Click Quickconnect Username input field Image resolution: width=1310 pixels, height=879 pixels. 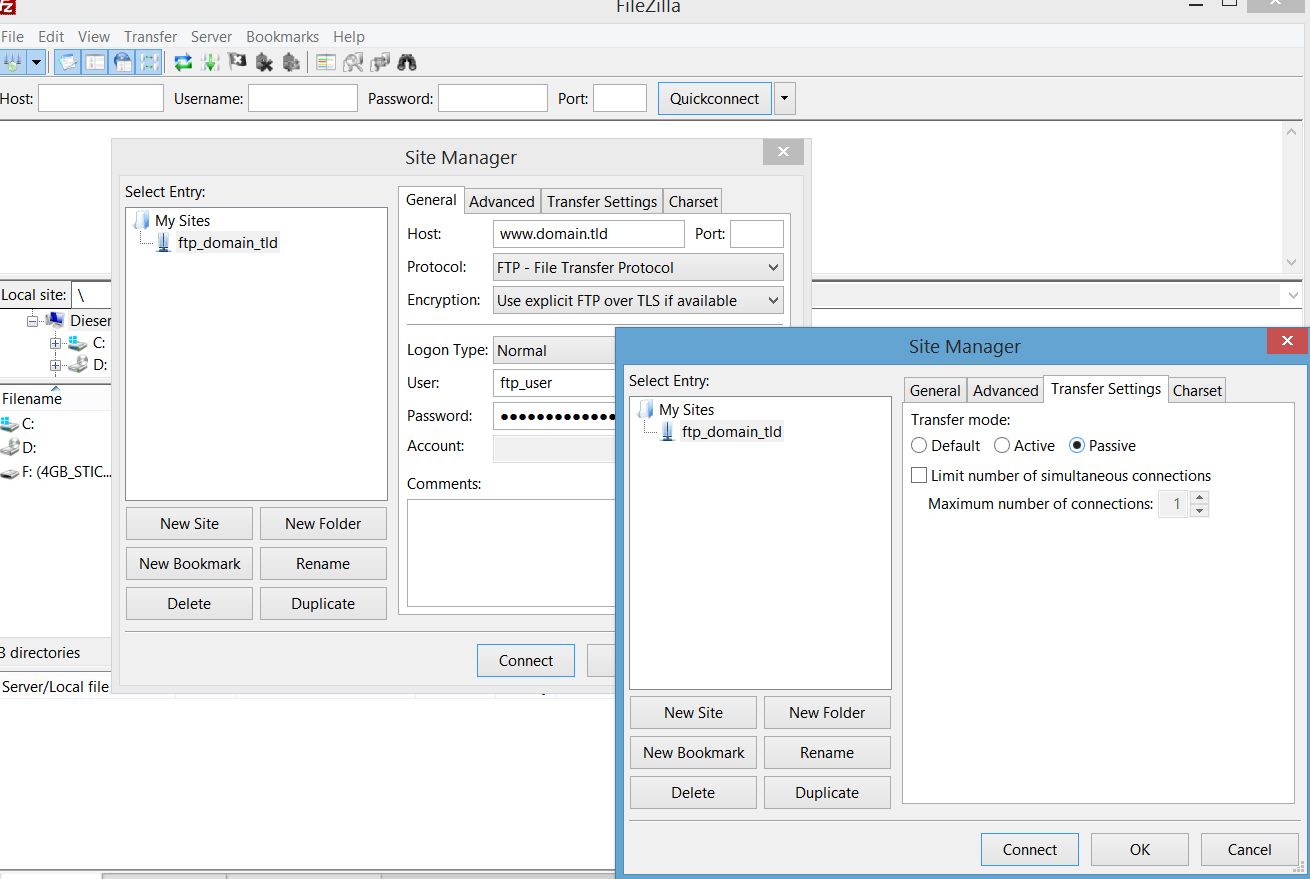pyautogui.click(x=303, y=98)
